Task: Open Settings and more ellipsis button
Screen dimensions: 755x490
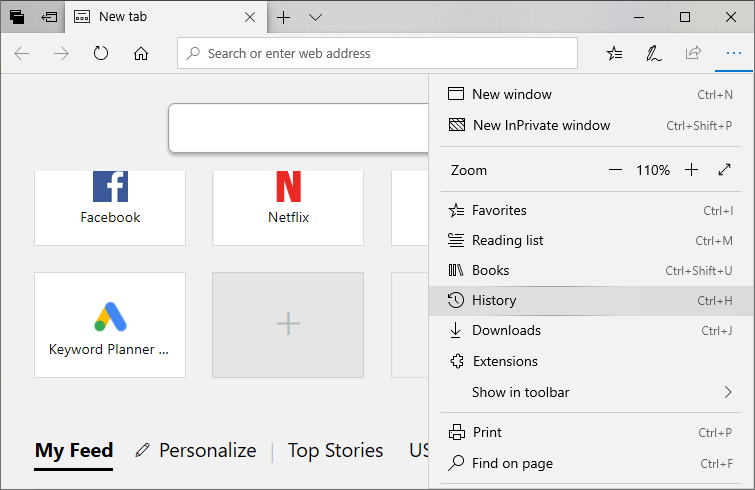Action: tap(733, 53)
